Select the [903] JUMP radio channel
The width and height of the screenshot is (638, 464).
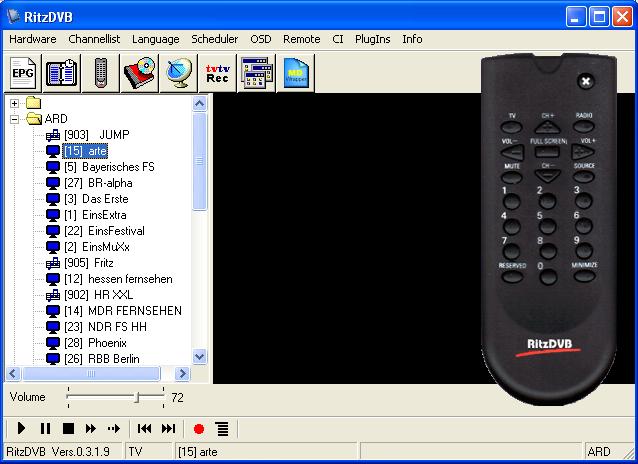(x=97, y=135)
